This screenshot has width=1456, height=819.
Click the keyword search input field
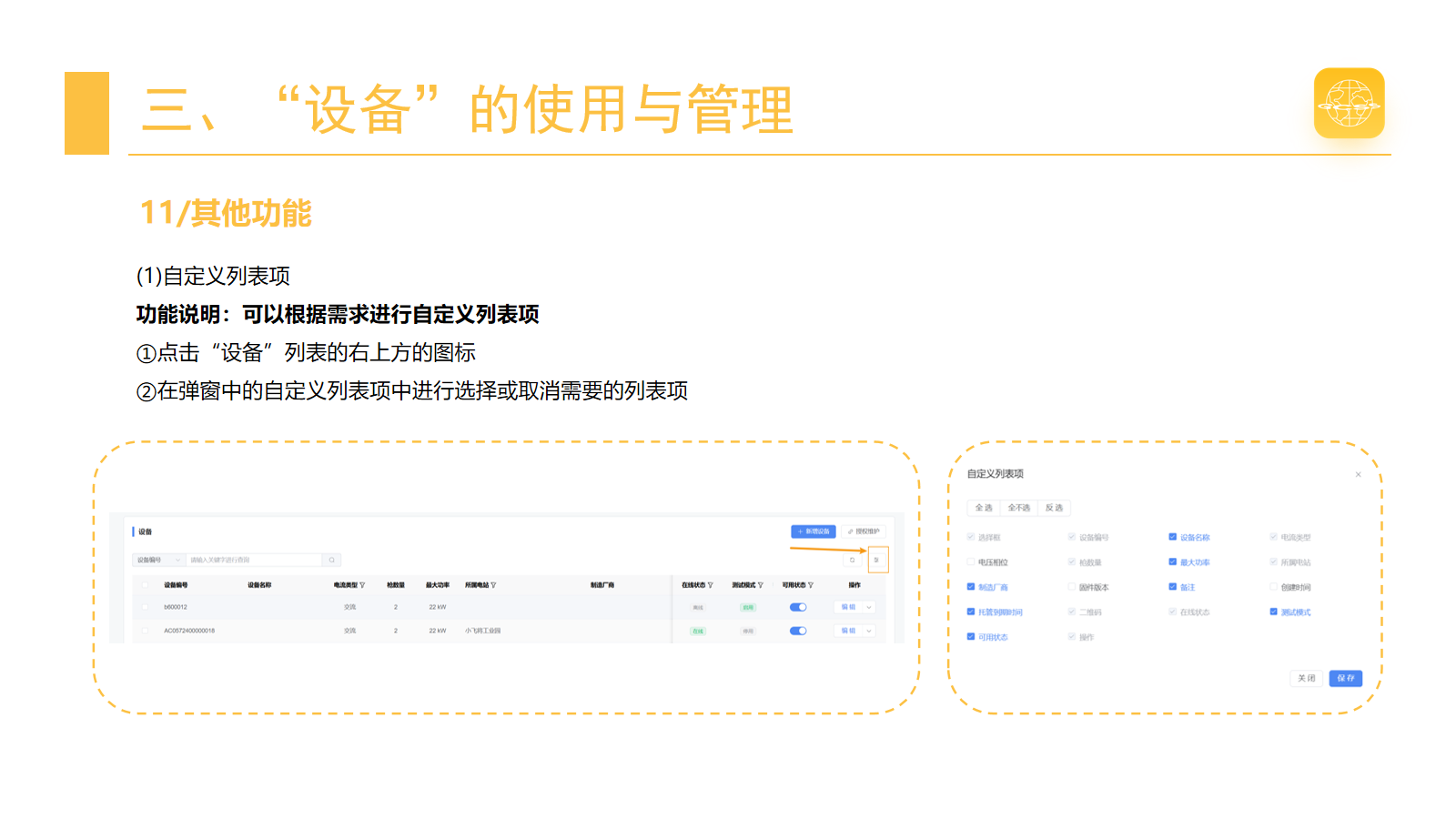(x=255, y=560)
